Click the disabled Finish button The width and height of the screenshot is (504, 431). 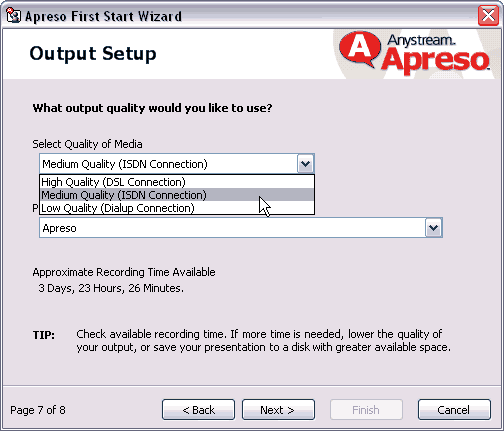point(366,410)
